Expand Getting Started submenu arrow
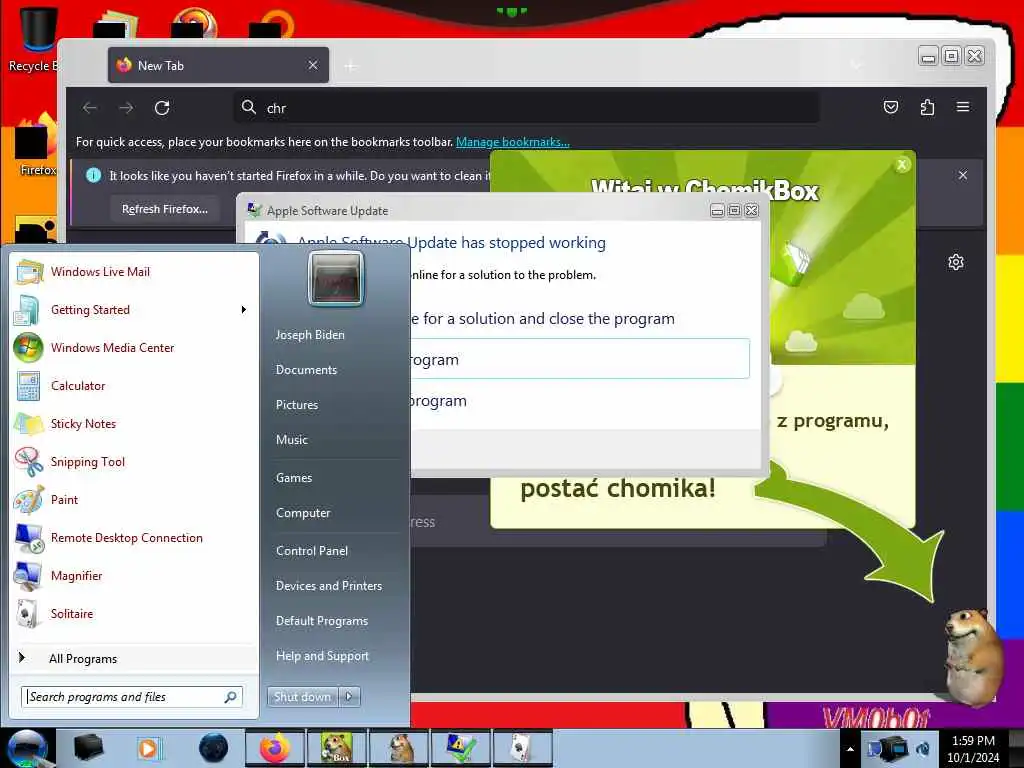This screenshot has height=768, width=1024. pyautogui.click(x=244, y=310)
